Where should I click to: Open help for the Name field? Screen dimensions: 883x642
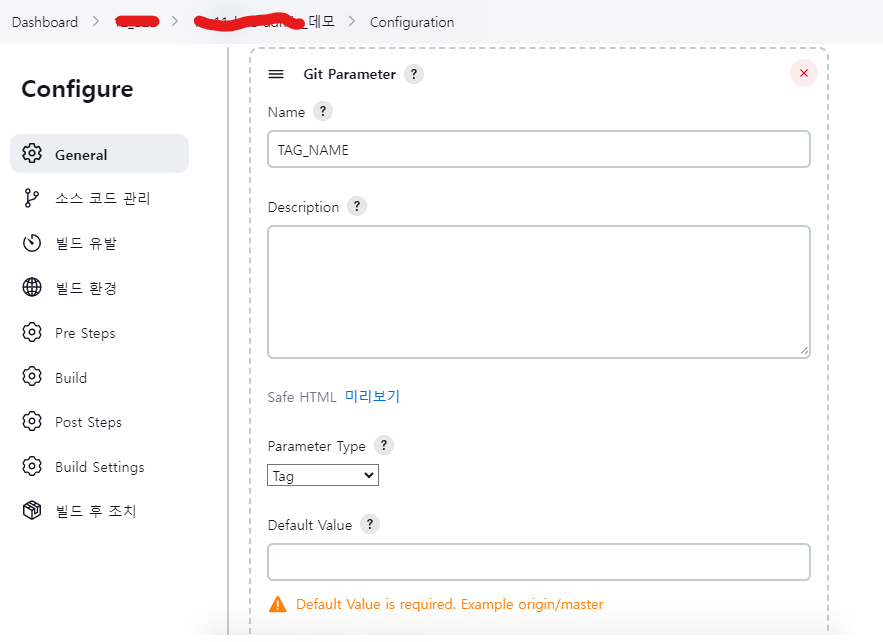point(323,111)
